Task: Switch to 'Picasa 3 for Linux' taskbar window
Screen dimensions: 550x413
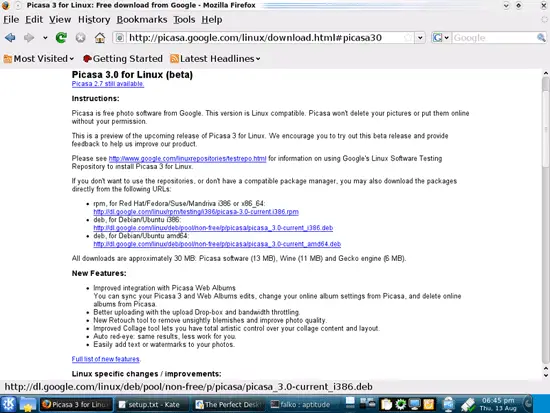Action: pos(76,405)
